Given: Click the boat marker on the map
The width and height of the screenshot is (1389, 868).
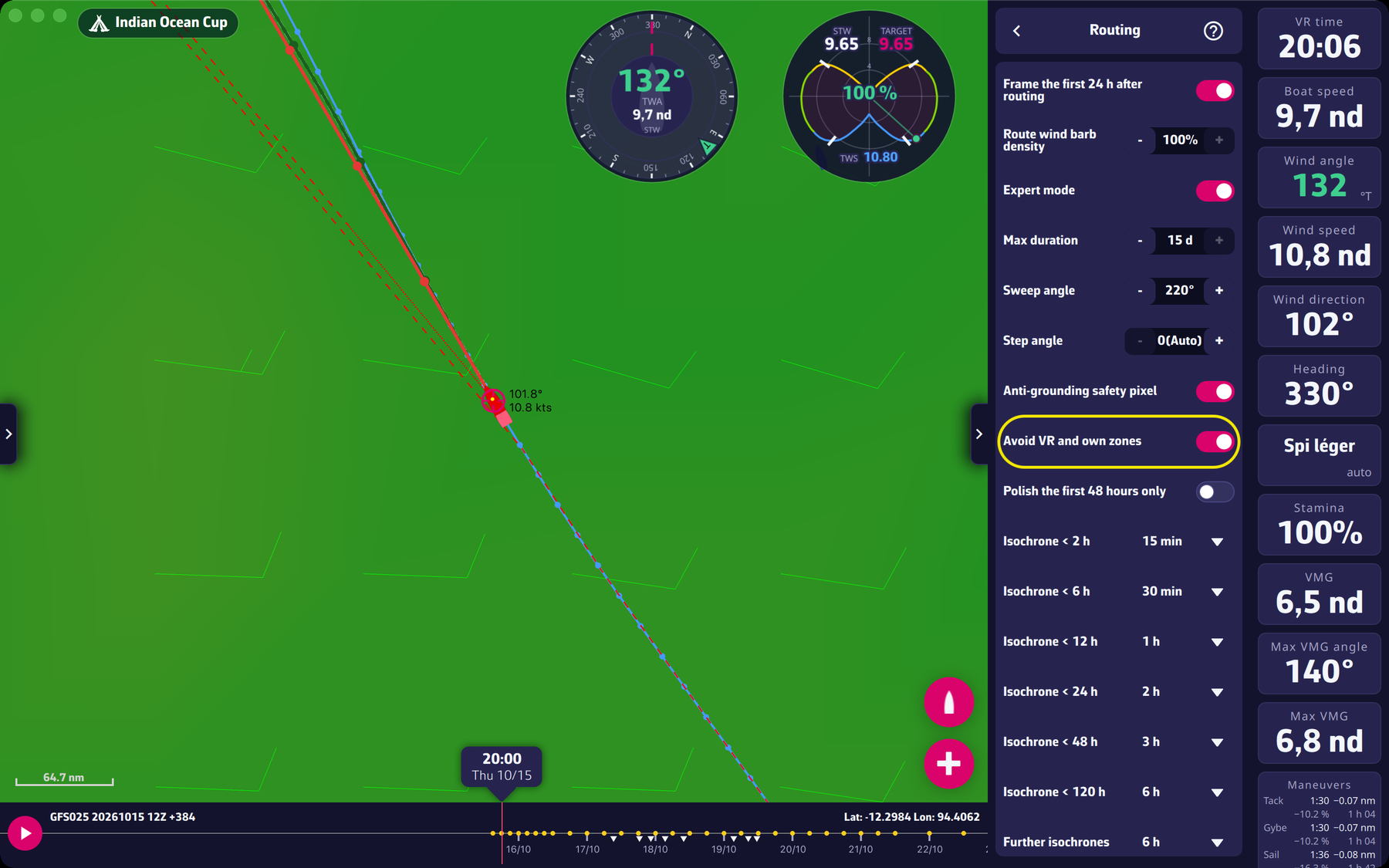Looking at the screenshot, I should point(492,400).
